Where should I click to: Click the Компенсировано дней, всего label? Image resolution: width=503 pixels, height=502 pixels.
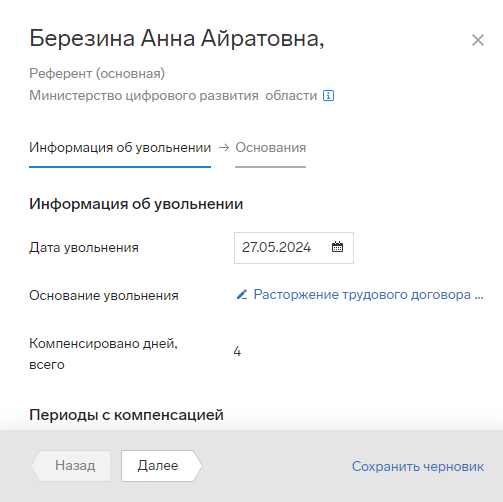point(103,354)
